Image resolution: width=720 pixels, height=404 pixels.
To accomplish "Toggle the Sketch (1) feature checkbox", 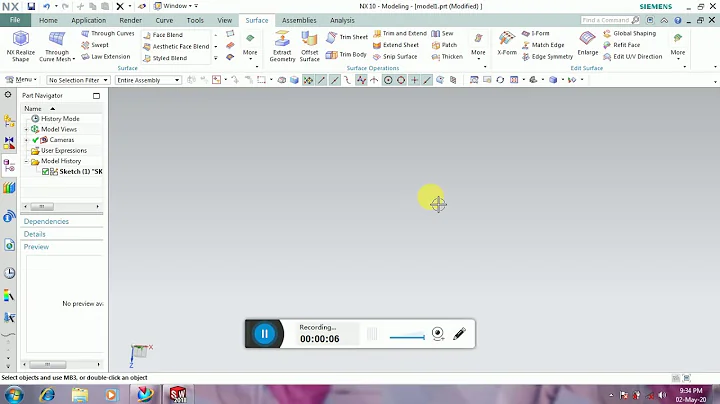I will 45,172.
